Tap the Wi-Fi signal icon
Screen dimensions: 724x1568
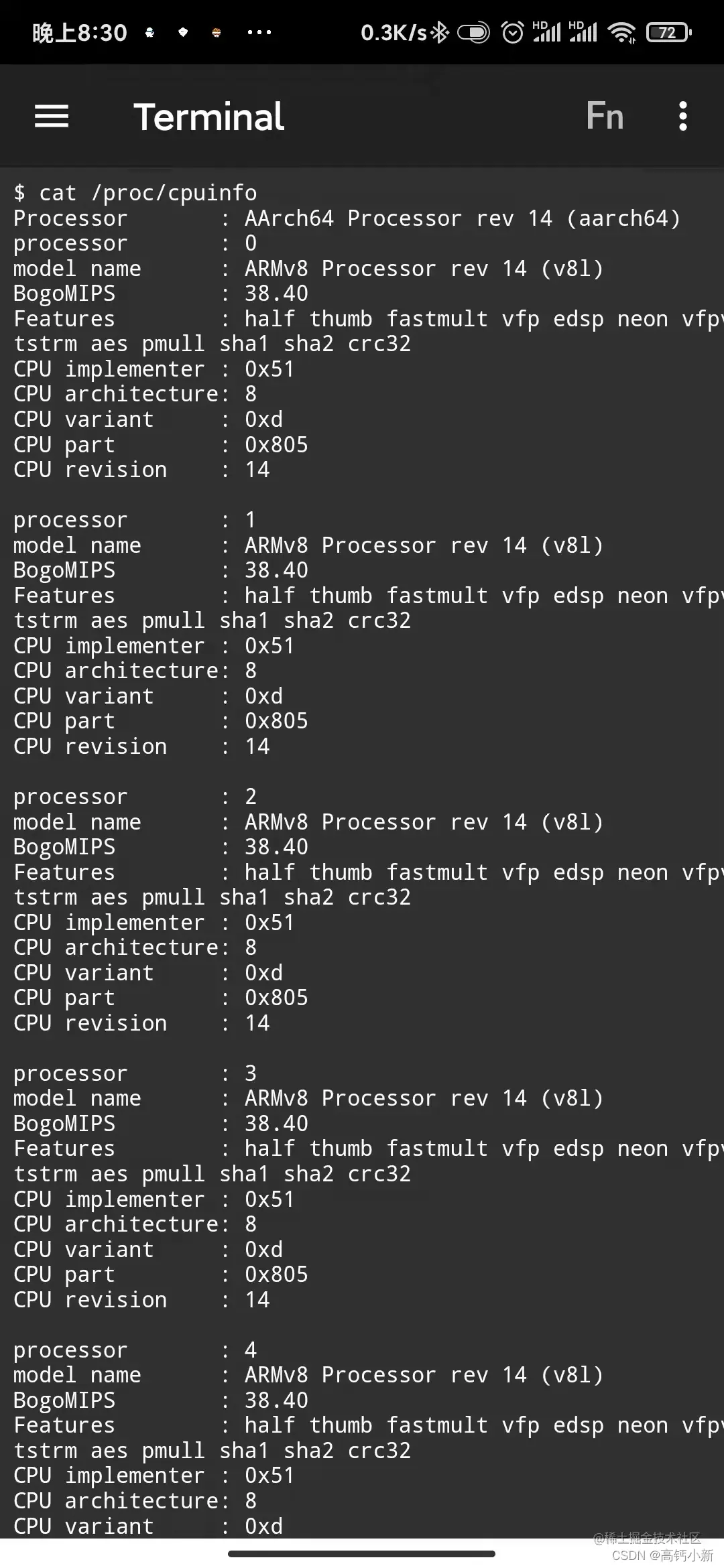[x=621, y=32]
